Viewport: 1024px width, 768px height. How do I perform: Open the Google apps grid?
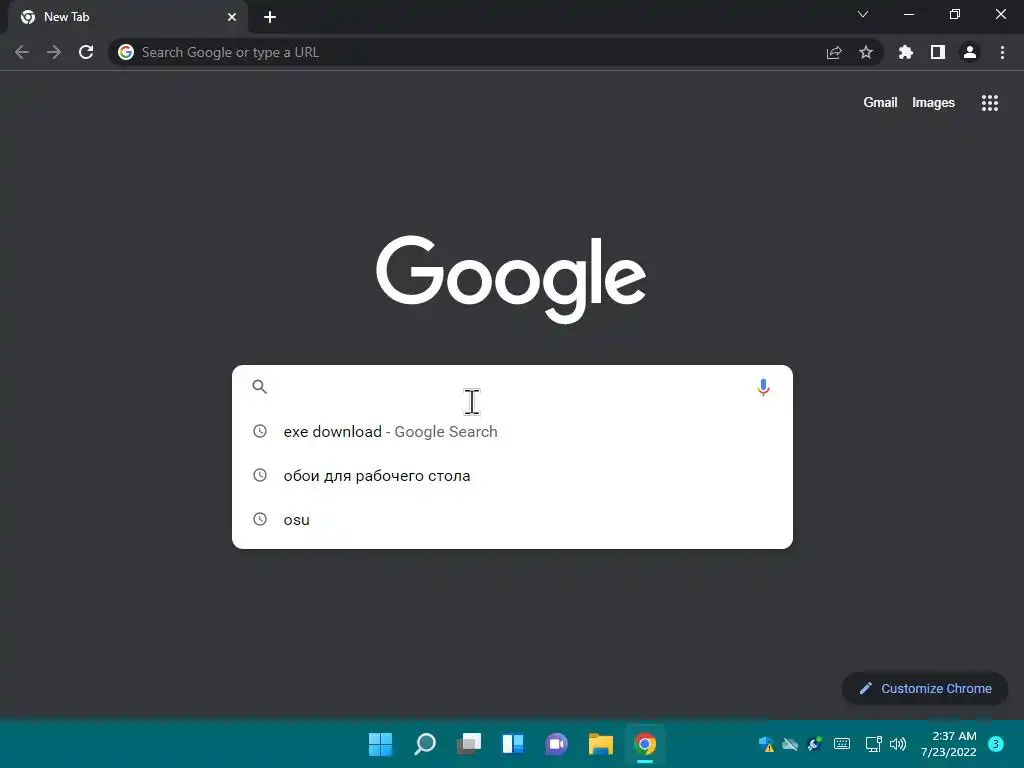[x=990, y=103]
